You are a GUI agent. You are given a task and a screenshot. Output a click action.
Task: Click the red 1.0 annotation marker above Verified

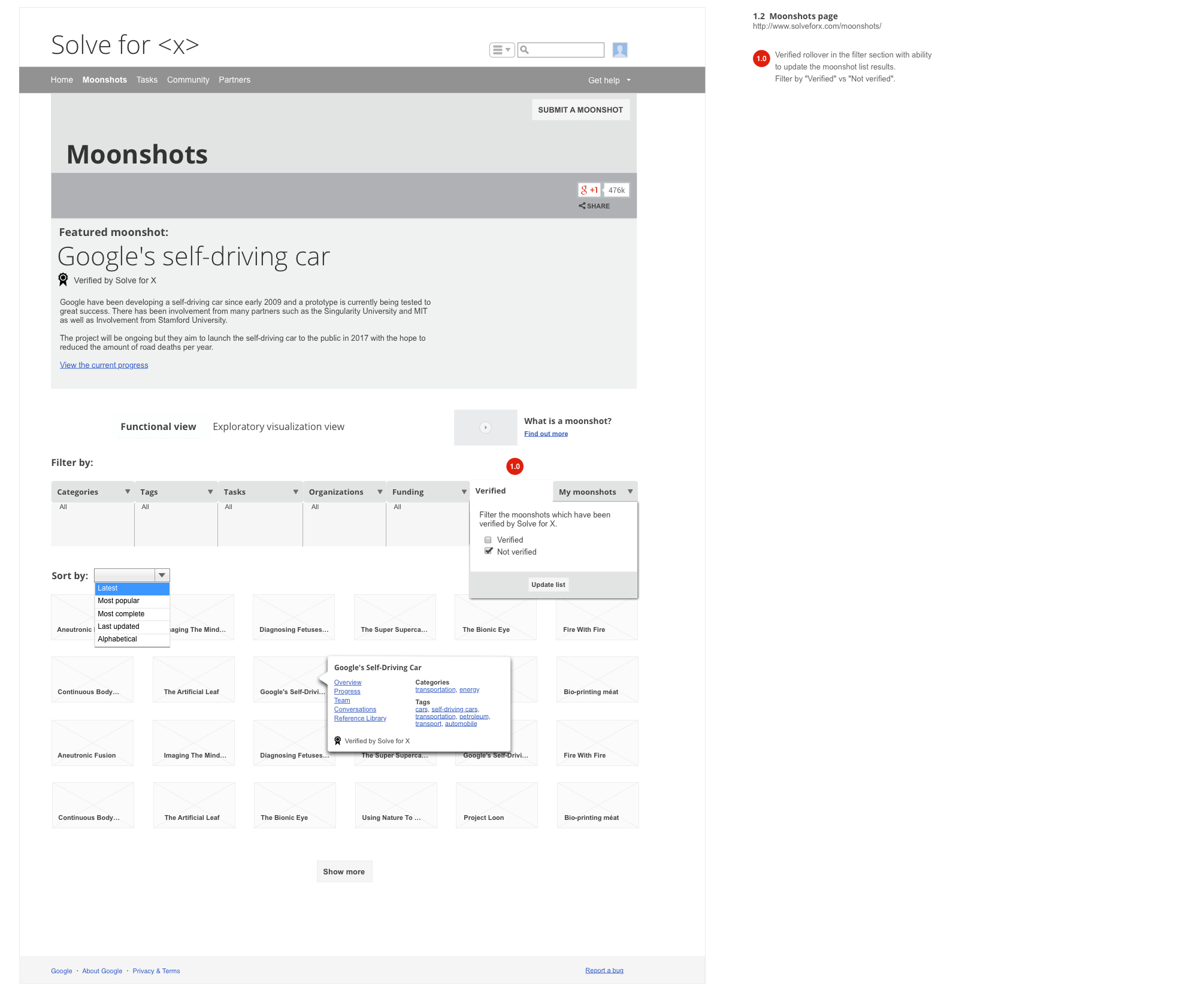515,467
